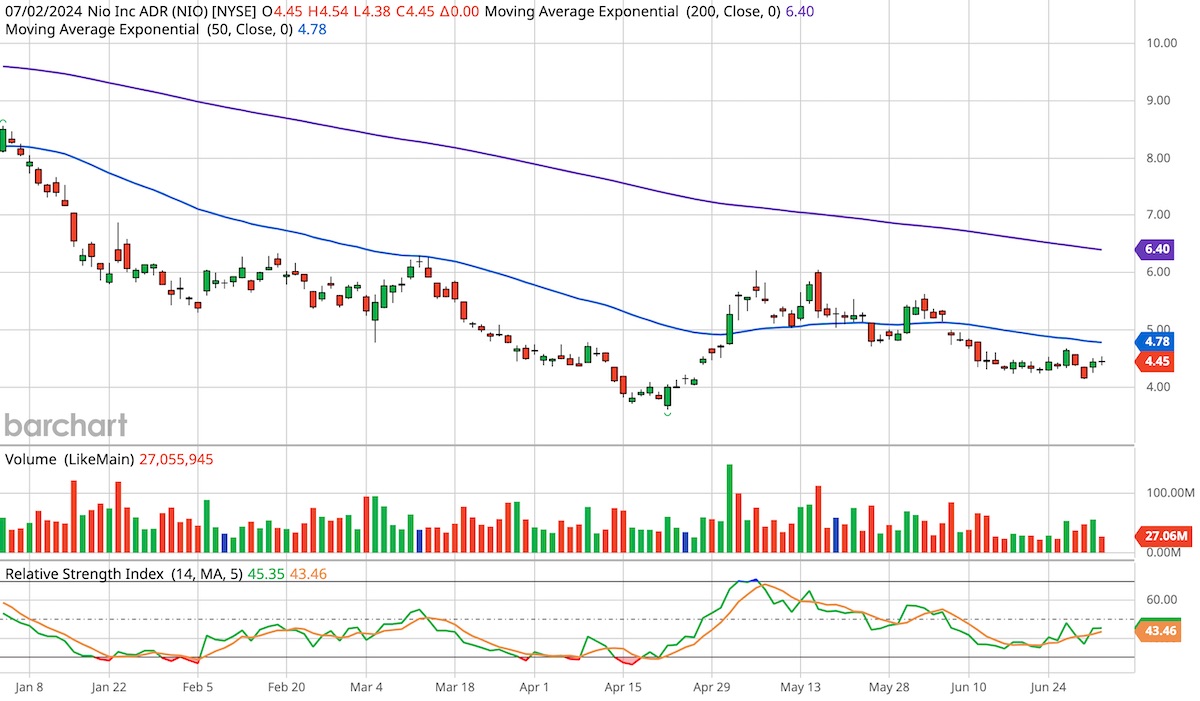Select the Relative Strength Index panel header
The width and height of the screenshot is (1200, 701).
tap(110, 574)
